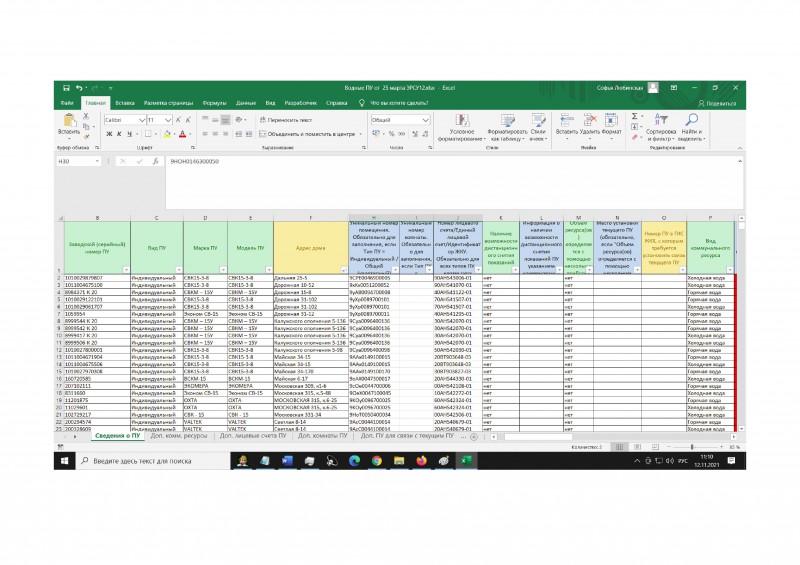Align cell text to the left
The image size is (800, 565).
coord(205,134)
